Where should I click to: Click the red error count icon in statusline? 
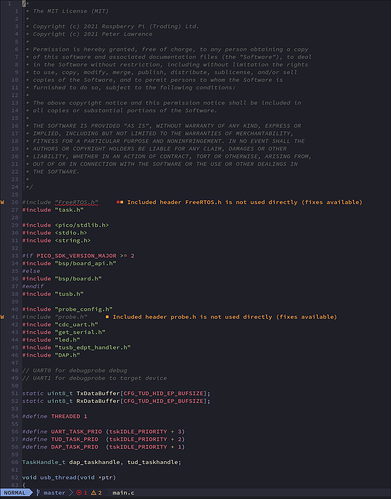click(x=79, y=493)
